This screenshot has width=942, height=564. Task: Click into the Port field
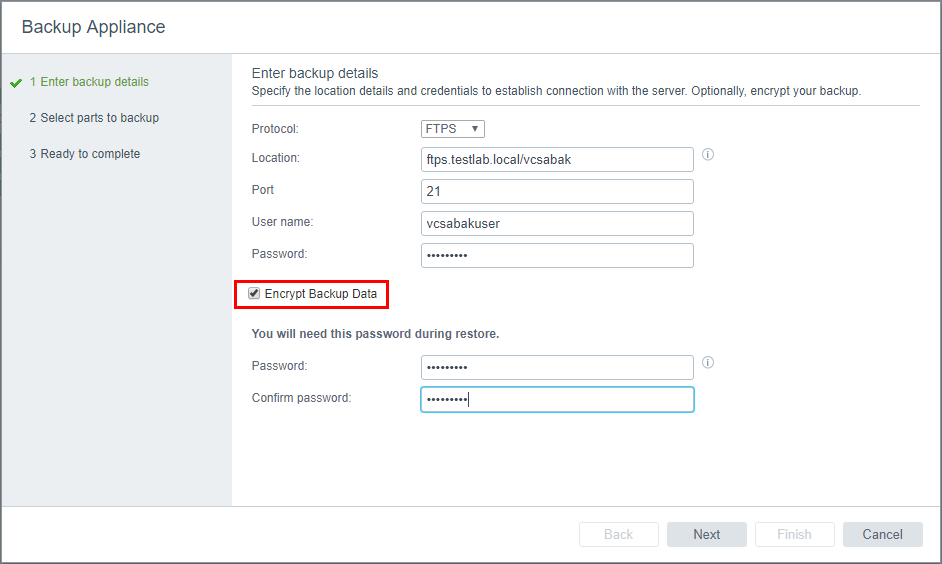click(557, 192)
